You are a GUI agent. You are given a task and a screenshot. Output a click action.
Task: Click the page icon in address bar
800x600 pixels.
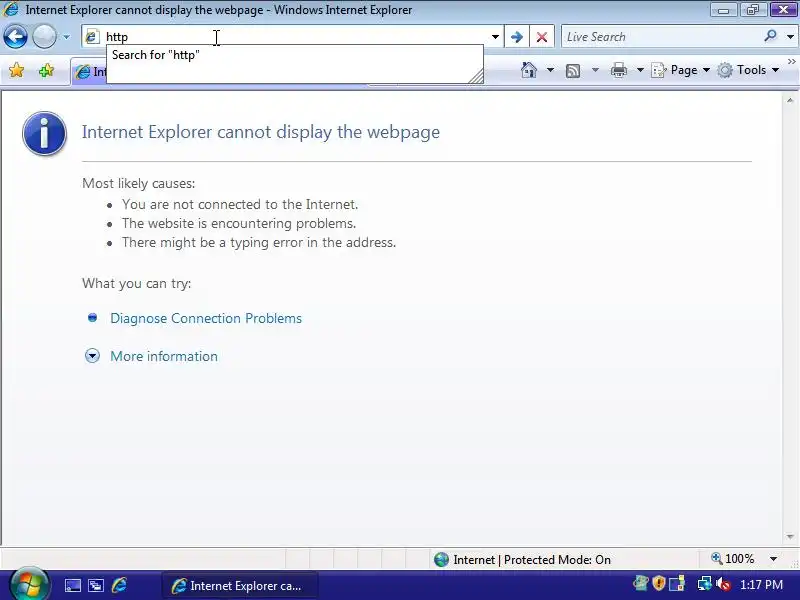point(92,37)
